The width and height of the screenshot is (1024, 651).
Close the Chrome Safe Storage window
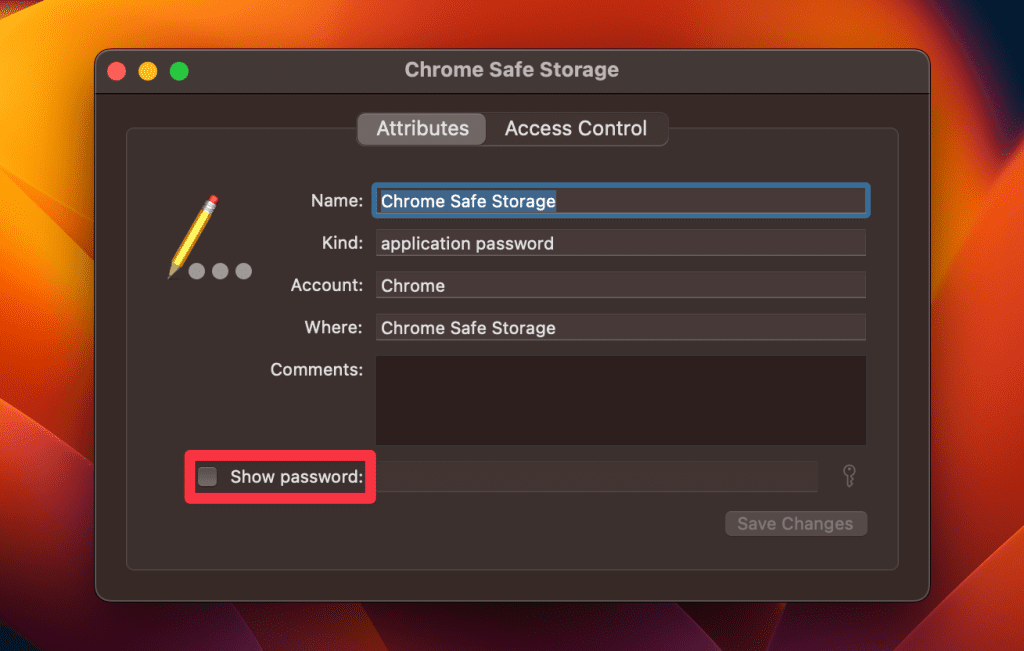117,71
